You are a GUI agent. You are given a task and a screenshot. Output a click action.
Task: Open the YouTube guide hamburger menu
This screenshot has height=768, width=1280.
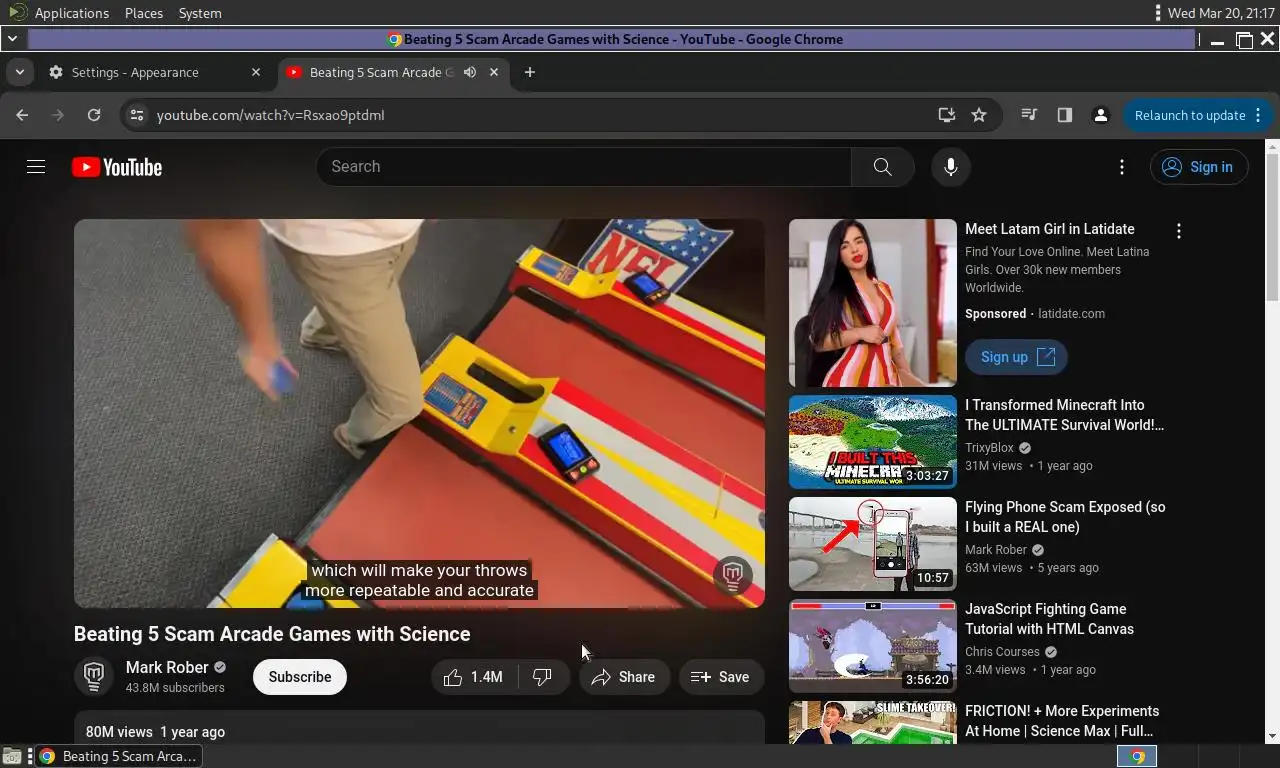click(x=36, y=167)
